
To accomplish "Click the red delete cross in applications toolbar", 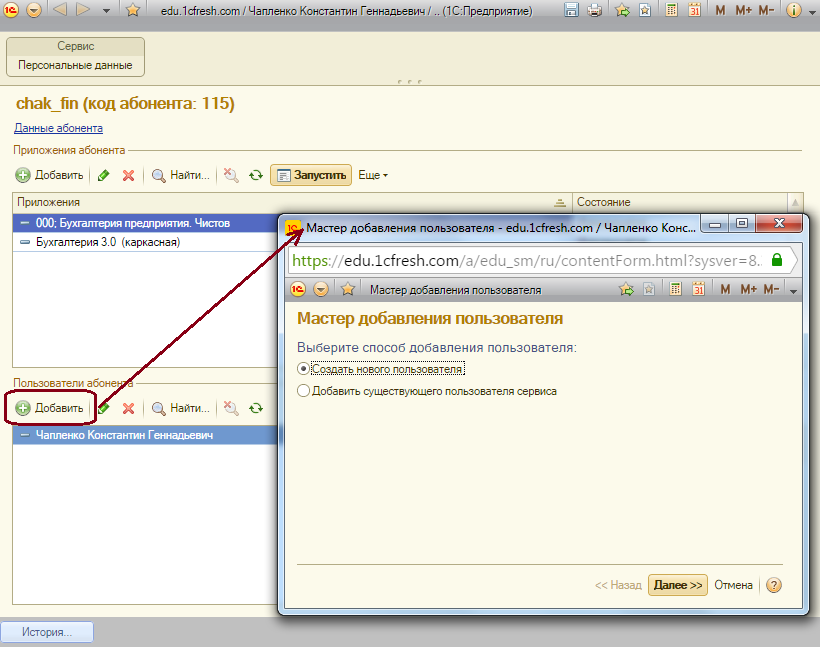I will pos(128,175).
